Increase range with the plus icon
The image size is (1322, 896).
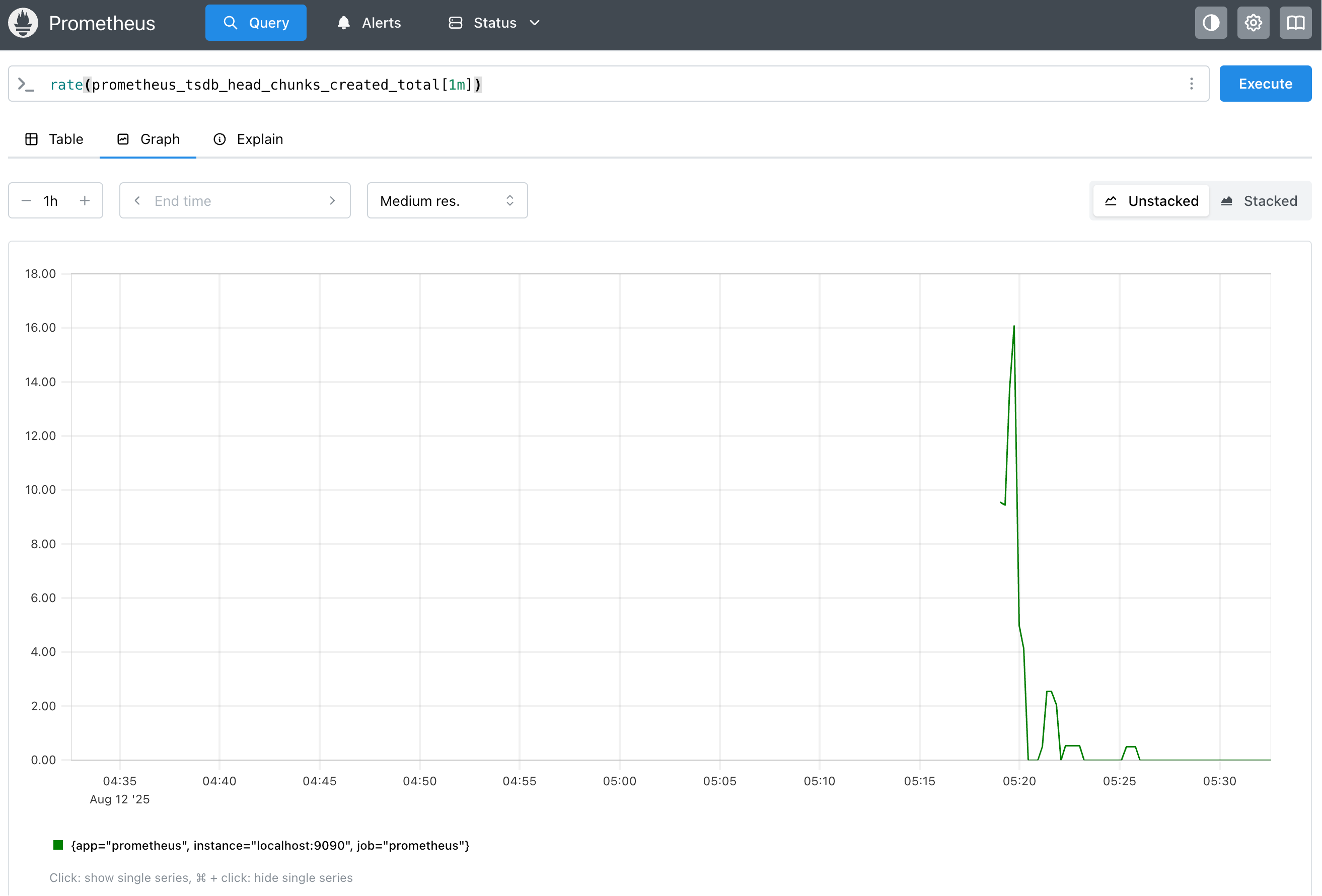tap(85, 201)
